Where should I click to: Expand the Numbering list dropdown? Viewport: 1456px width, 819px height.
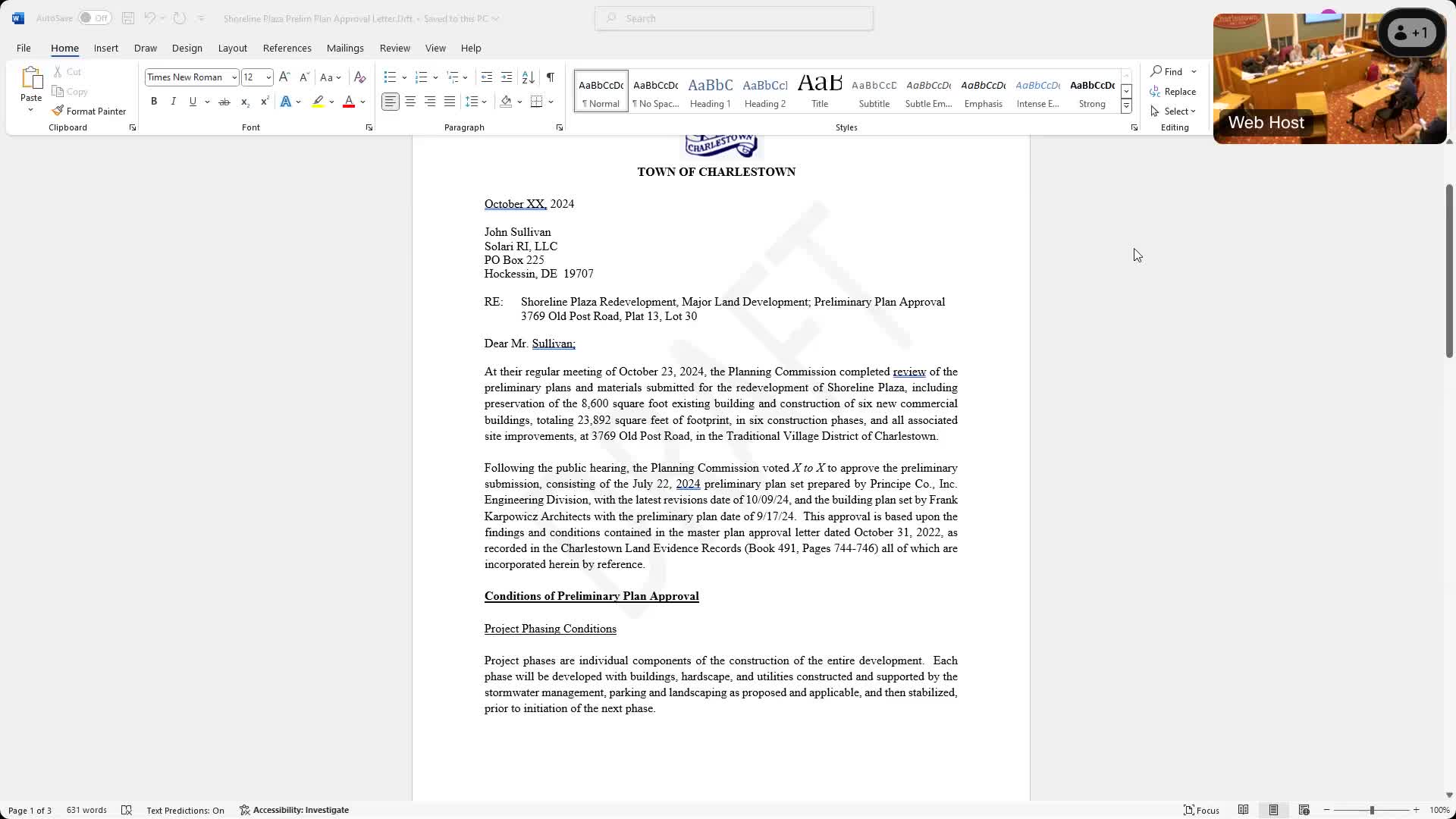[435, 77]
